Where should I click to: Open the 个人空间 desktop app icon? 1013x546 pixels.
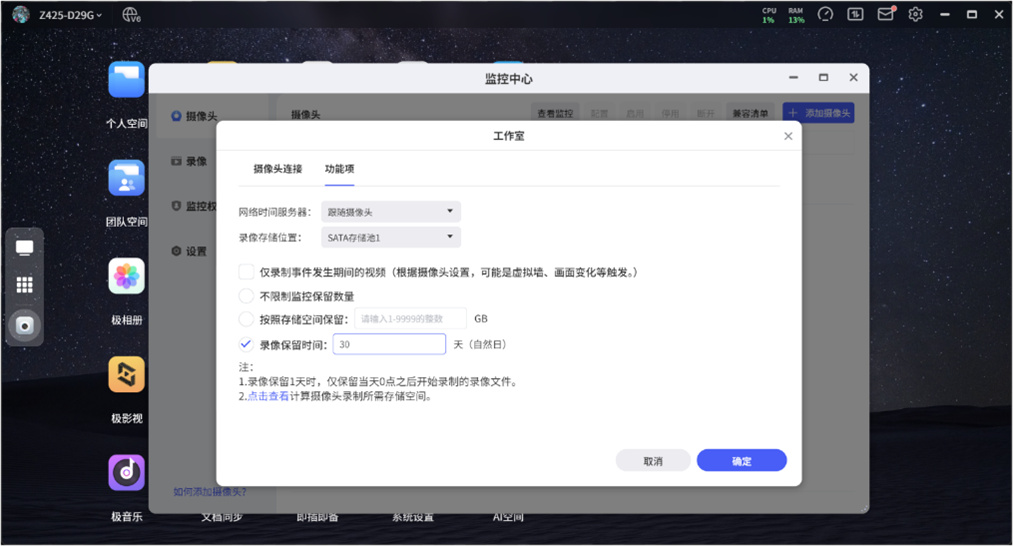pos(127,80)
